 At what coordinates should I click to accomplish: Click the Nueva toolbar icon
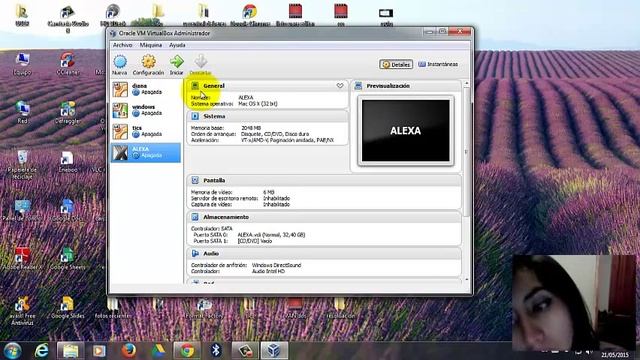click(120, 65)
